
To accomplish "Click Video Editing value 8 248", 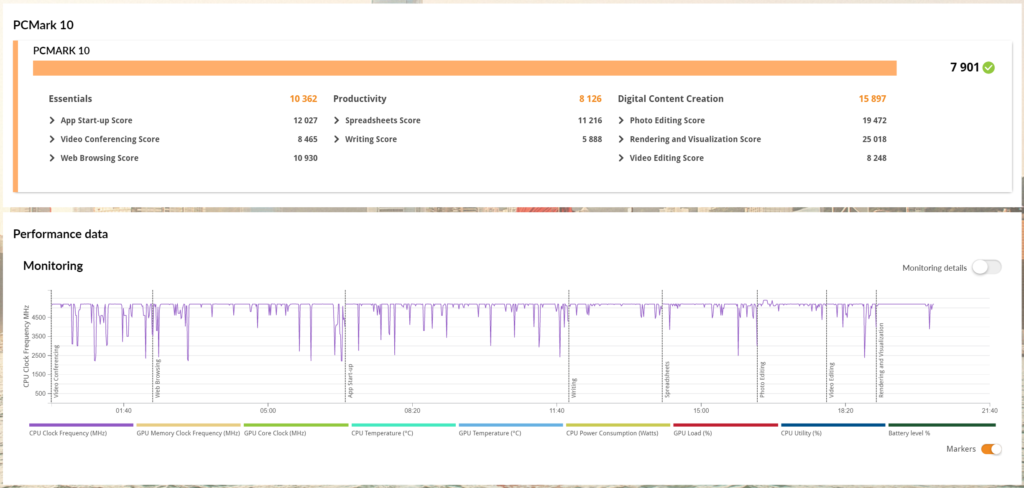I will [876, 158].
